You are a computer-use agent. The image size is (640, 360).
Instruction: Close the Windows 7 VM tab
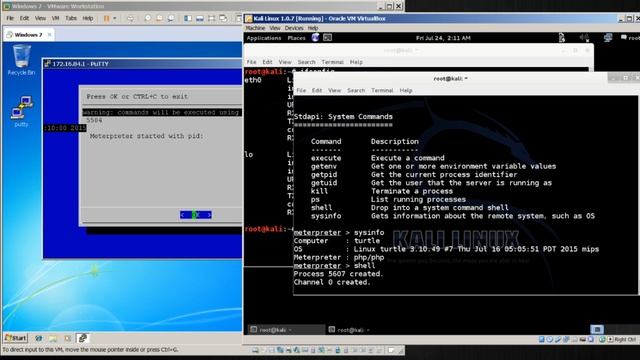coord(49,35)
